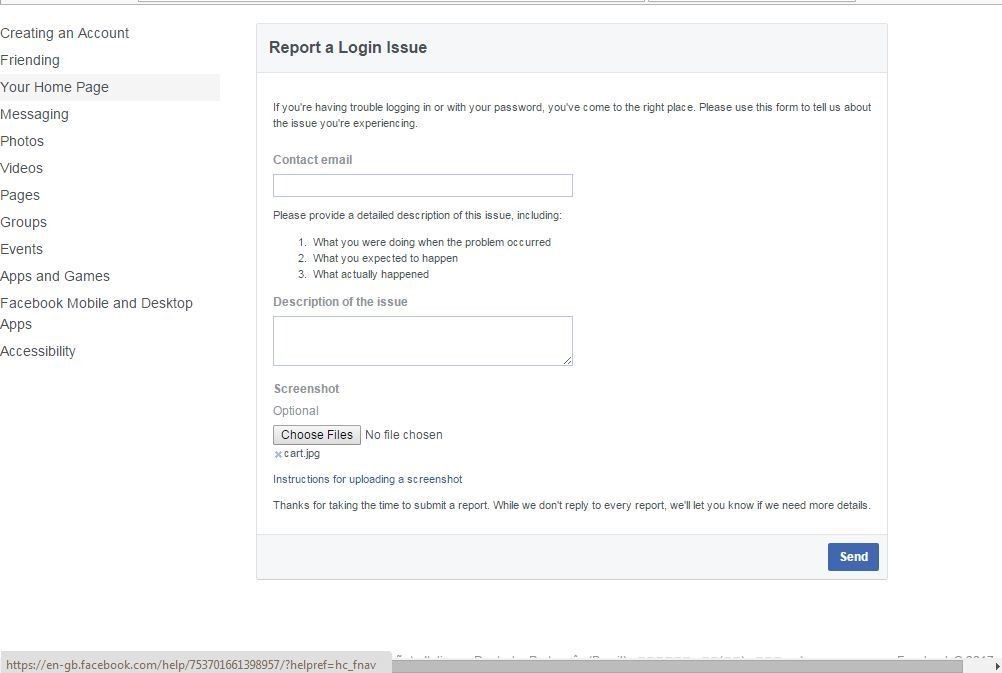Select Pages from the help sidebar
The image size is (1002, 673).
(x=20, y=195)
